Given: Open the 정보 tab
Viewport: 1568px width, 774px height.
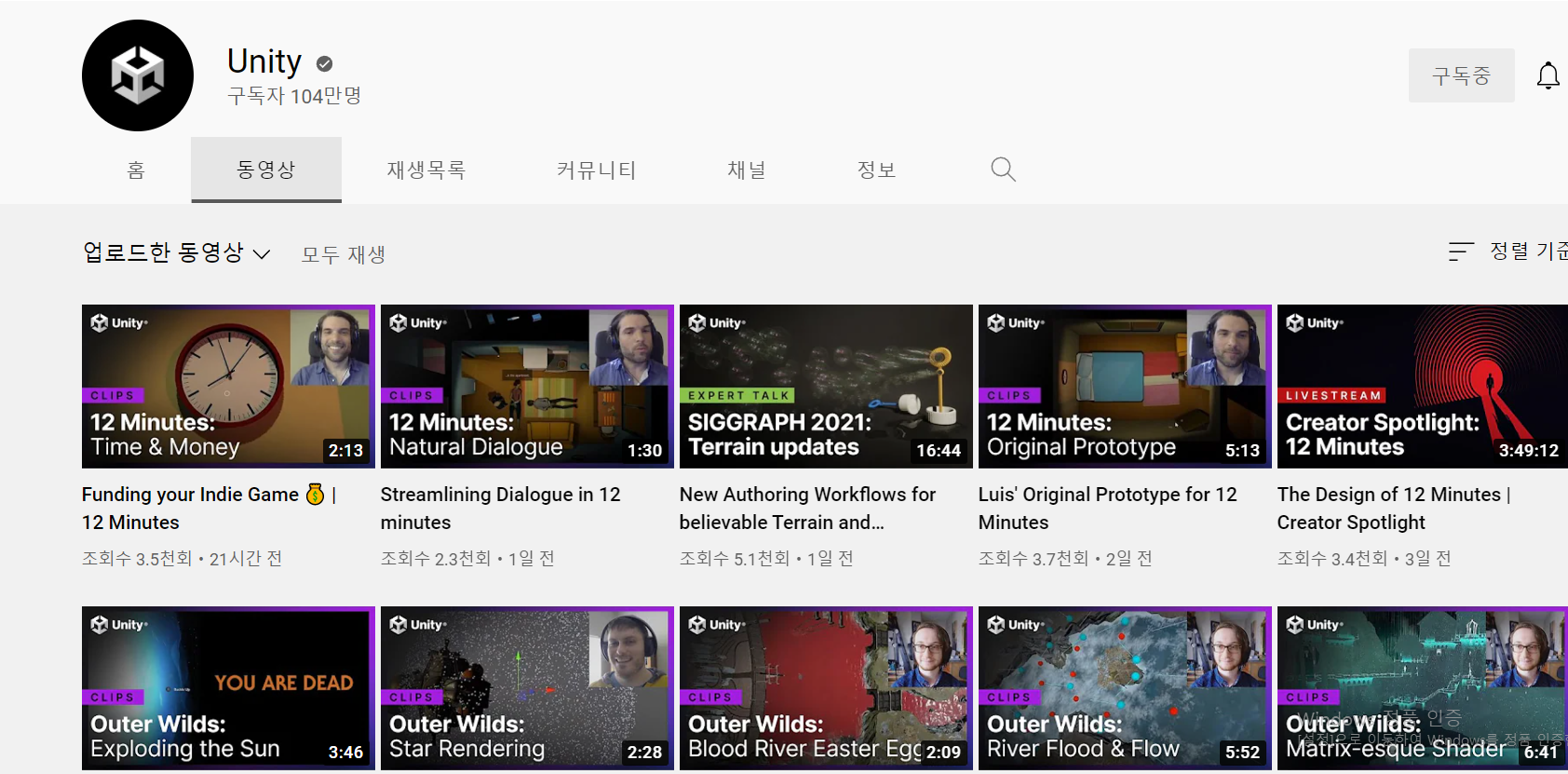Looking at the screenshot, I should click(876, 170).
